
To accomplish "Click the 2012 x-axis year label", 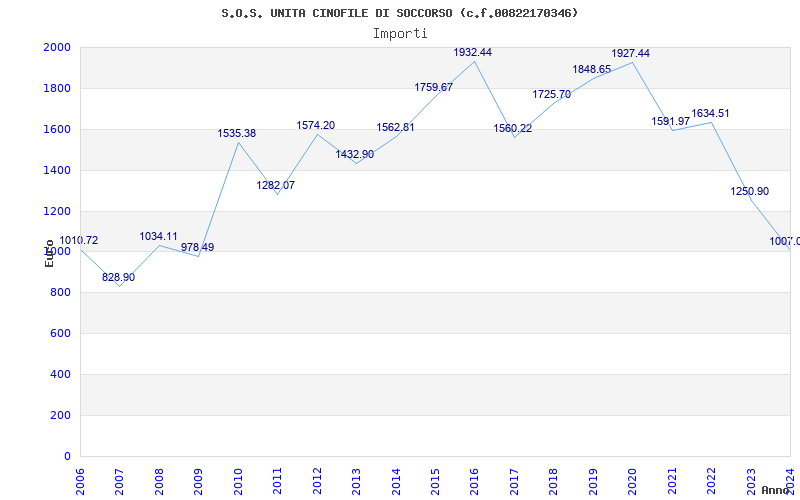I will coord(317,482).
